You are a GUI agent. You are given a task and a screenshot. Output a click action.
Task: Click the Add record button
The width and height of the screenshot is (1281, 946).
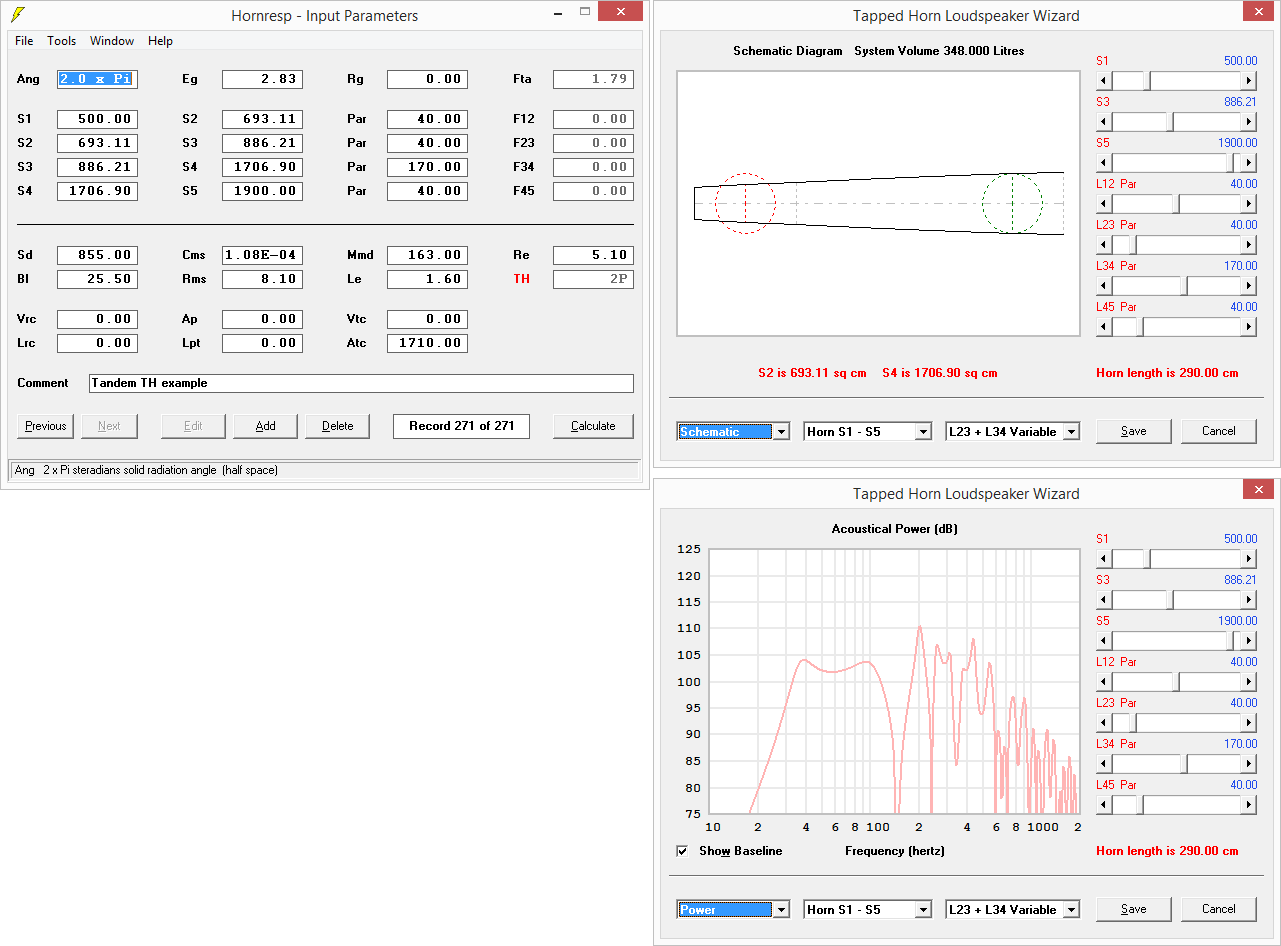[x=265, y=426]
